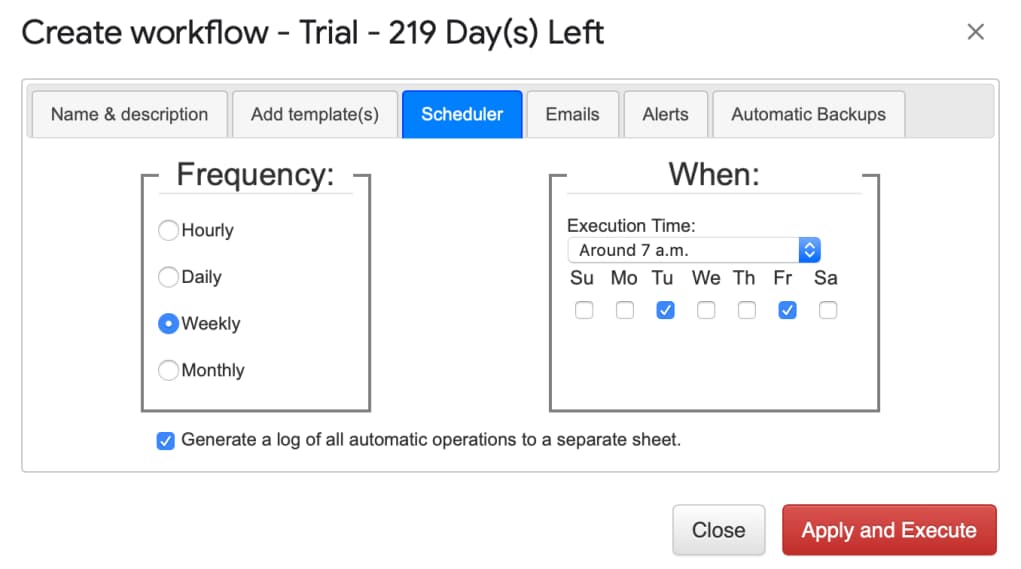Uncheck the Friday checkbox
Image resolution: width=1021 pixels, height=569 pixels.
[x=787, y=311]
